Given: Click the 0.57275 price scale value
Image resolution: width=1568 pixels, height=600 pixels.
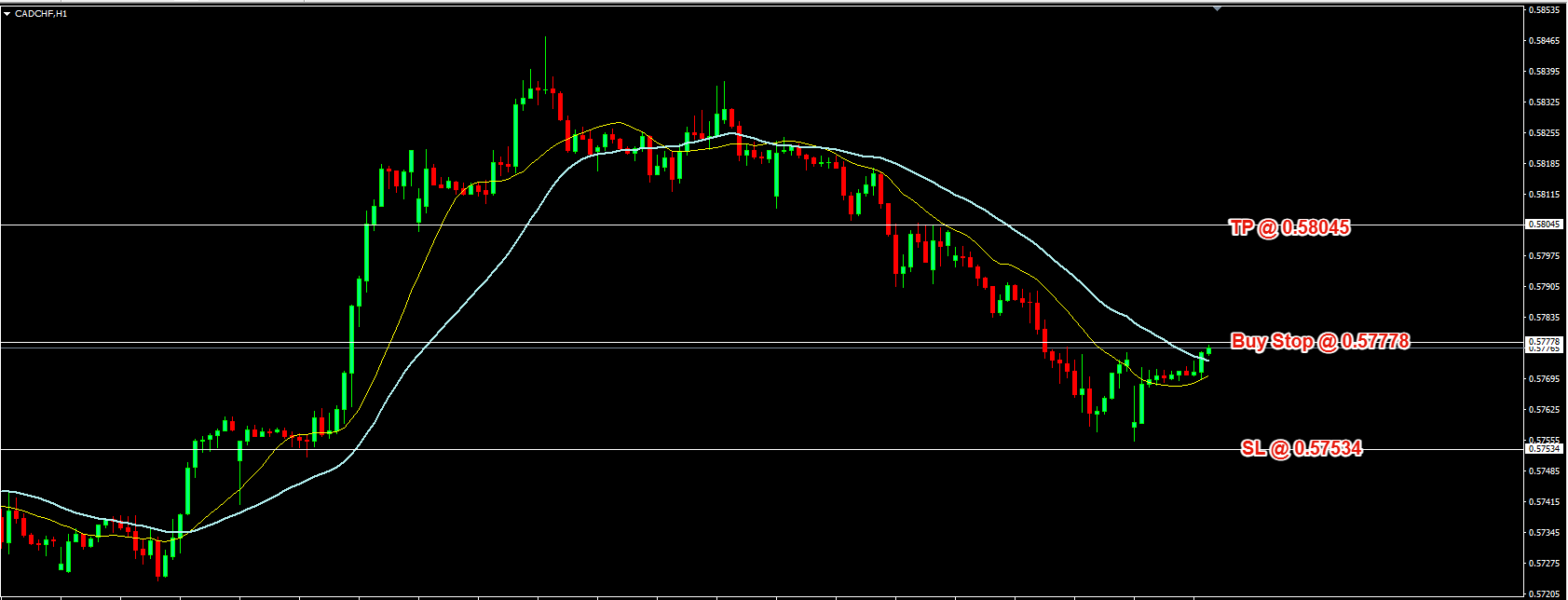Looking at the screenshot, I should click(x=1546, y=564).
